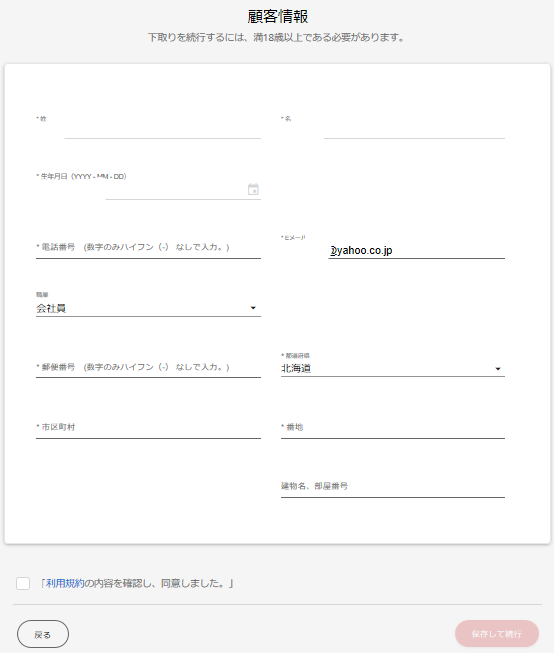This screenshot has width=554, height=653.
Task: Click the 建物名、部屋番号 building field
Action: coord(393,487)
